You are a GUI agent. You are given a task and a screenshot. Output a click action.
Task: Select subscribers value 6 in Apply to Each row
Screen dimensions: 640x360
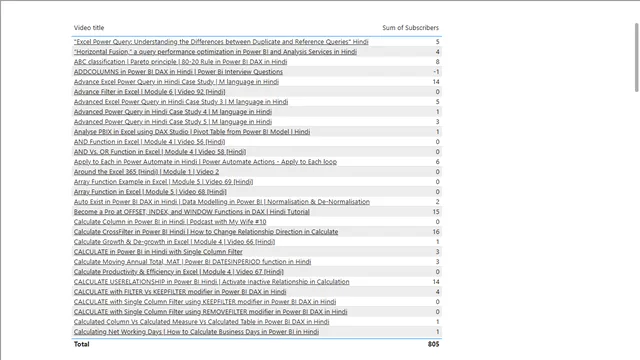click(x=438, y=162)
